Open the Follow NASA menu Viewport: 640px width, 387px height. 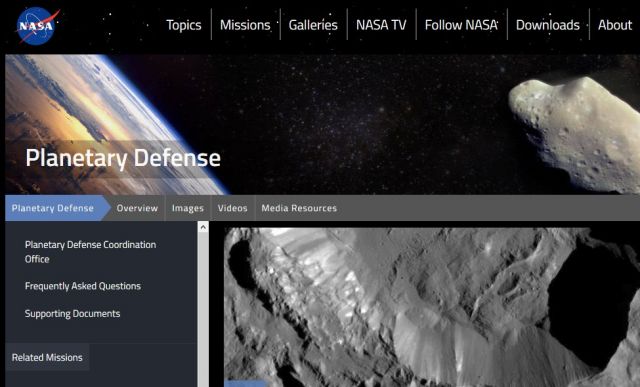tap(461, 25)
